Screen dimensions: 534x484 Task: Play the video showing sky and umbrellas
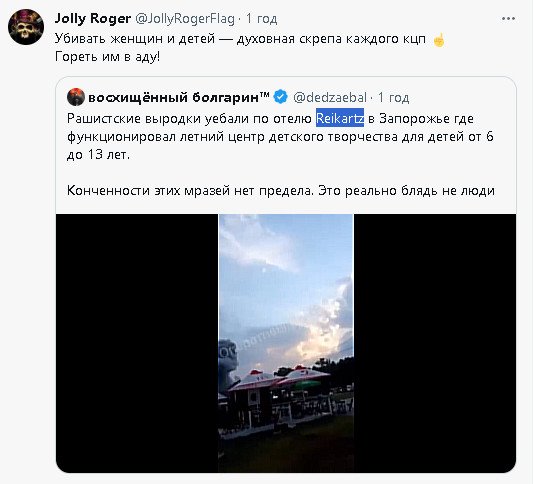tap(286, 343)
